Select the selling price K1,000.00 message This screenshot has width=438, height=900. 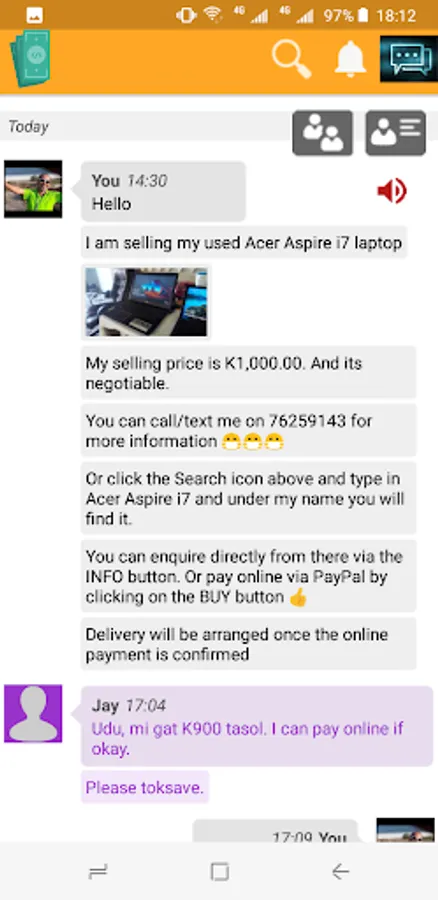(248, 373)
